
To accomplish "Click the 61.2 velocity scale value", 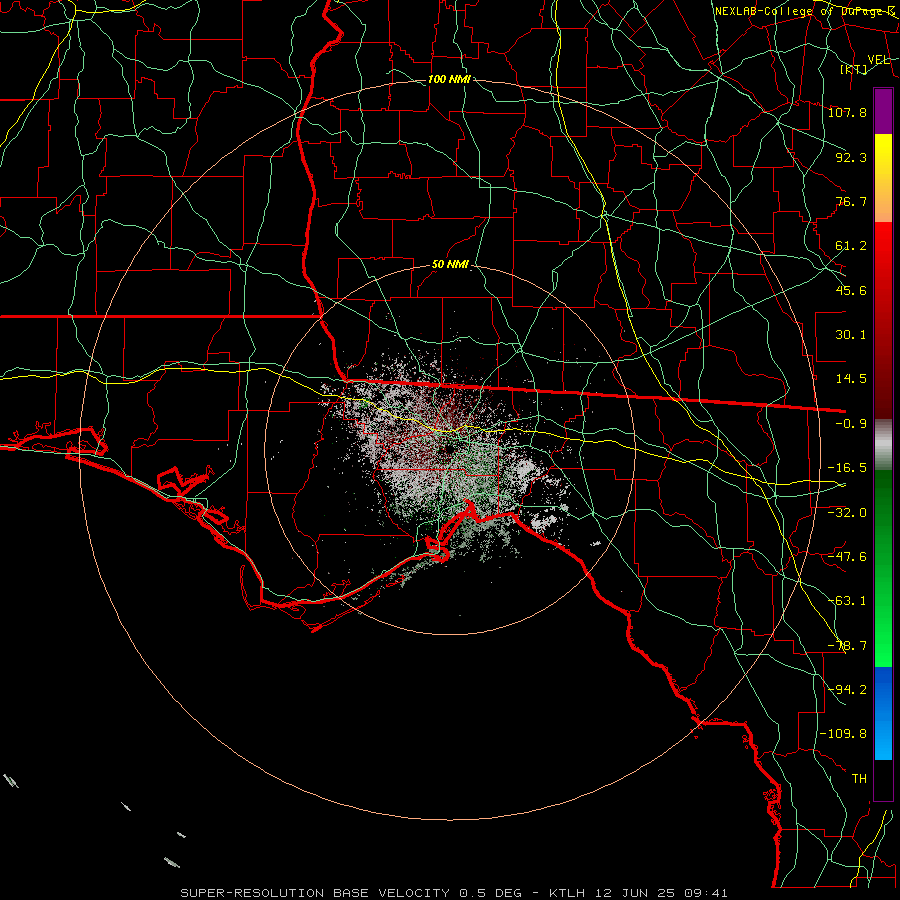I will coord(851,246).
